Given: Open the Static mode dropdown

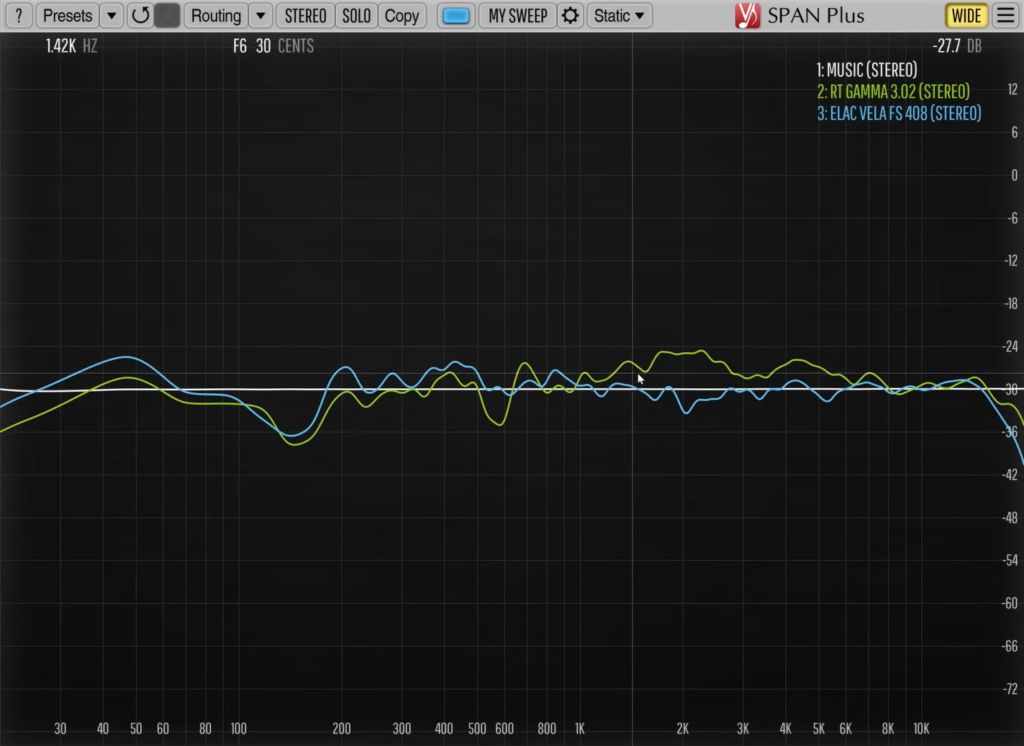Looking at the screenshot, I should (619, 16).
